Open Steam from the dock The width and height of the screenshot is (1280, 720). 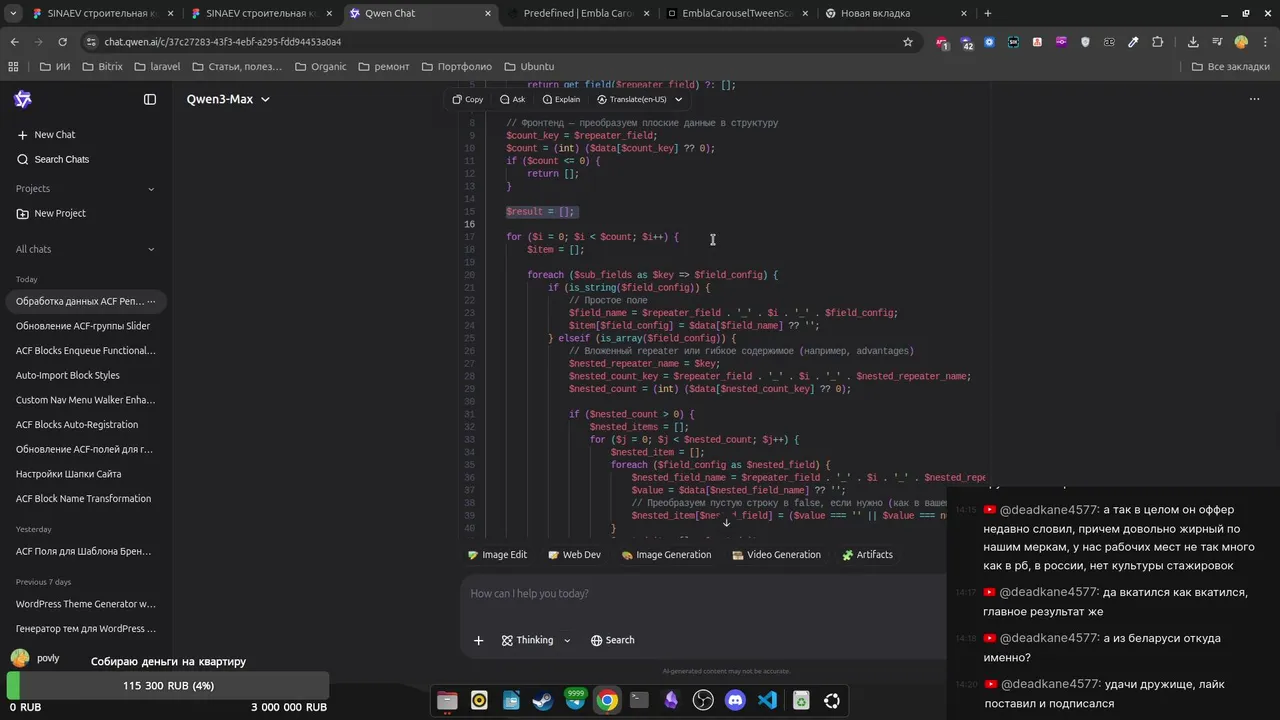543,701
